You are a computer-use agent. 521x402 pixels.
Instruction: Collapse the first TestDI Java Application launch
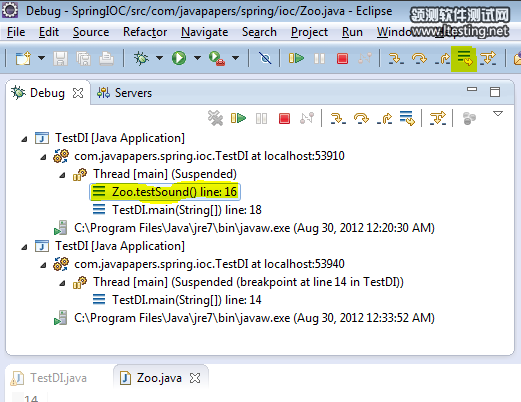(24, 139)
